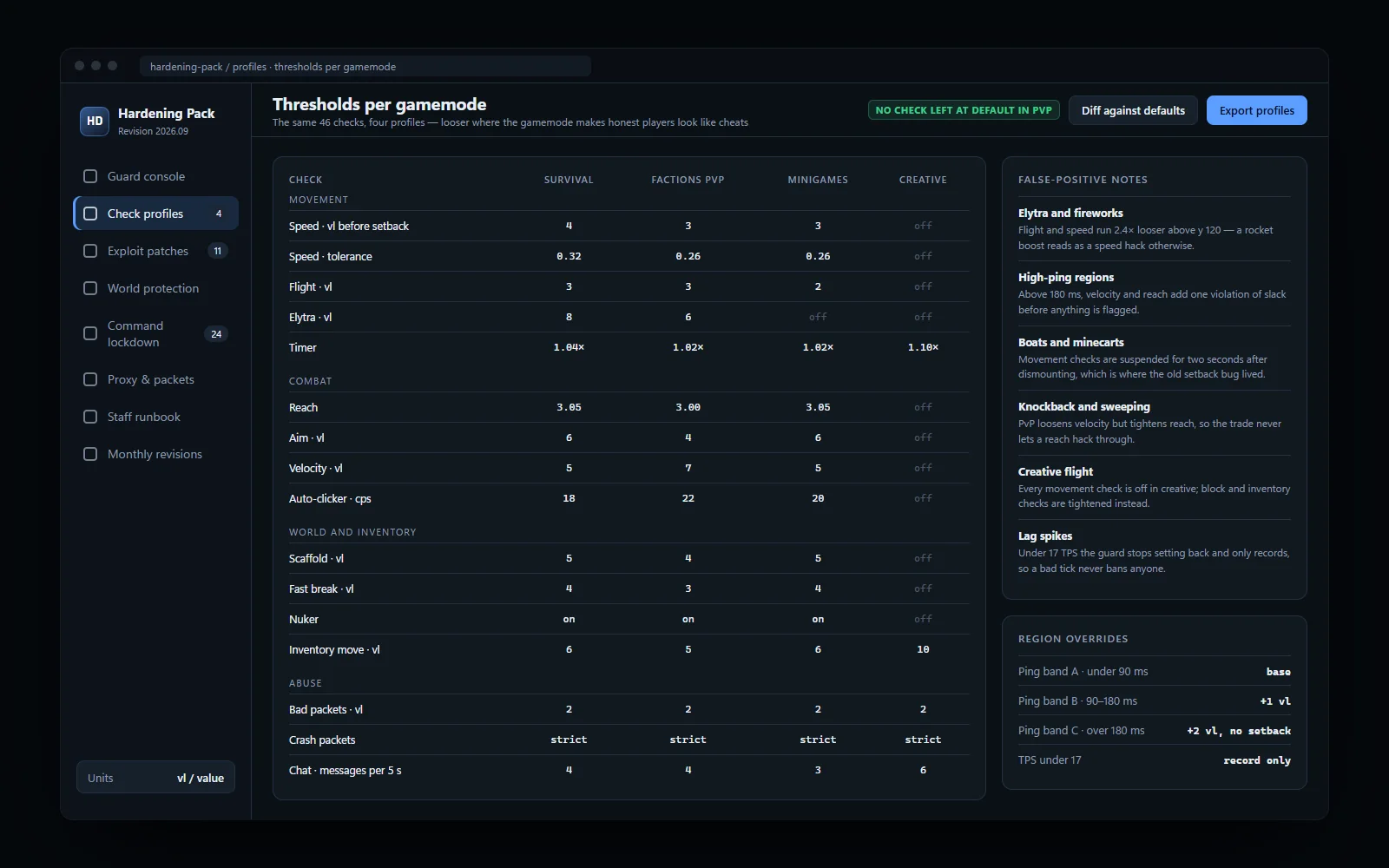1389x868 pixels.
Task: Click the Lag spikes note heading
Action: 1045,536
